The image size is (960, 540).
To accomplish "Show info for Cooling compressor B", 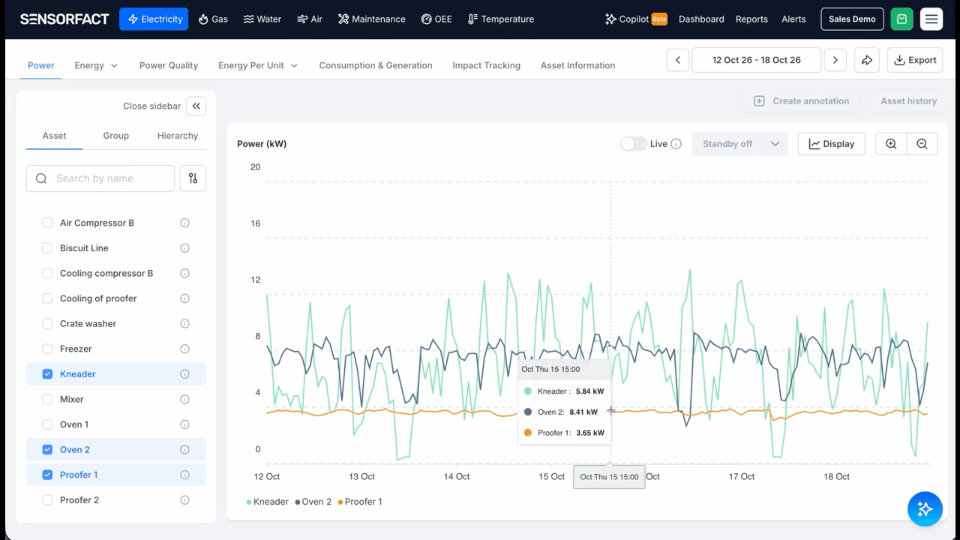I will click(x=185, y=273).
